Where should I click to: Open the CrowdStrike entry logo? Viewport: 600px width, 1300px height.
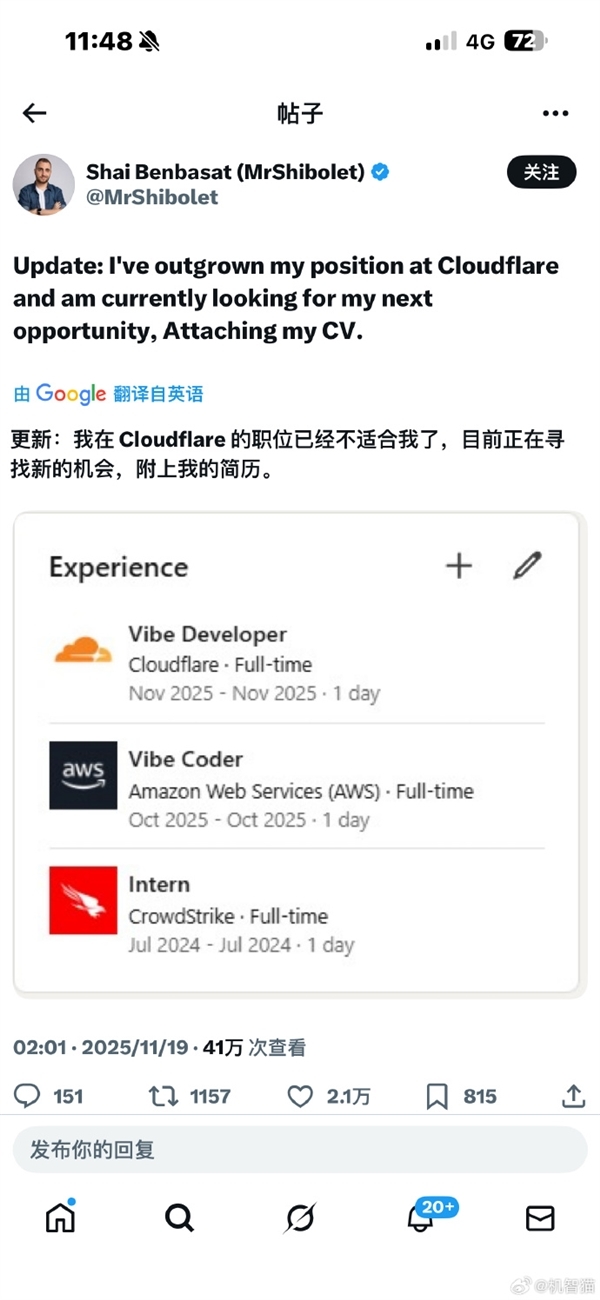tap(83, 901)
